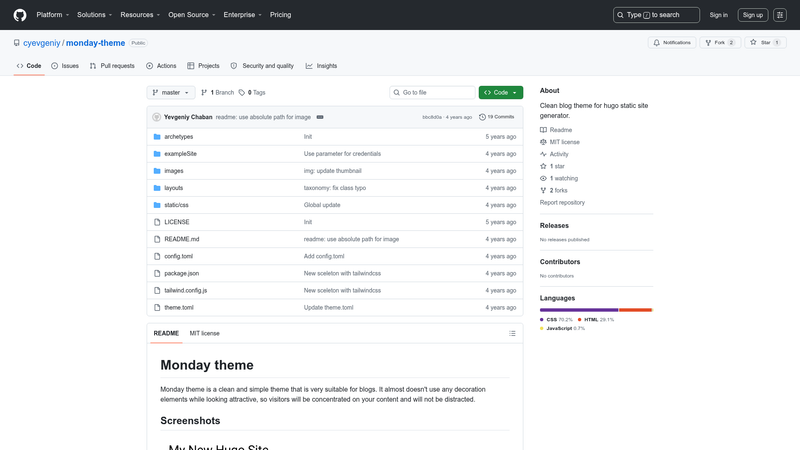Open the README.md file
The width and height of the screenshot is (800, 450).
pyautogui.click(x=182, y=239)
